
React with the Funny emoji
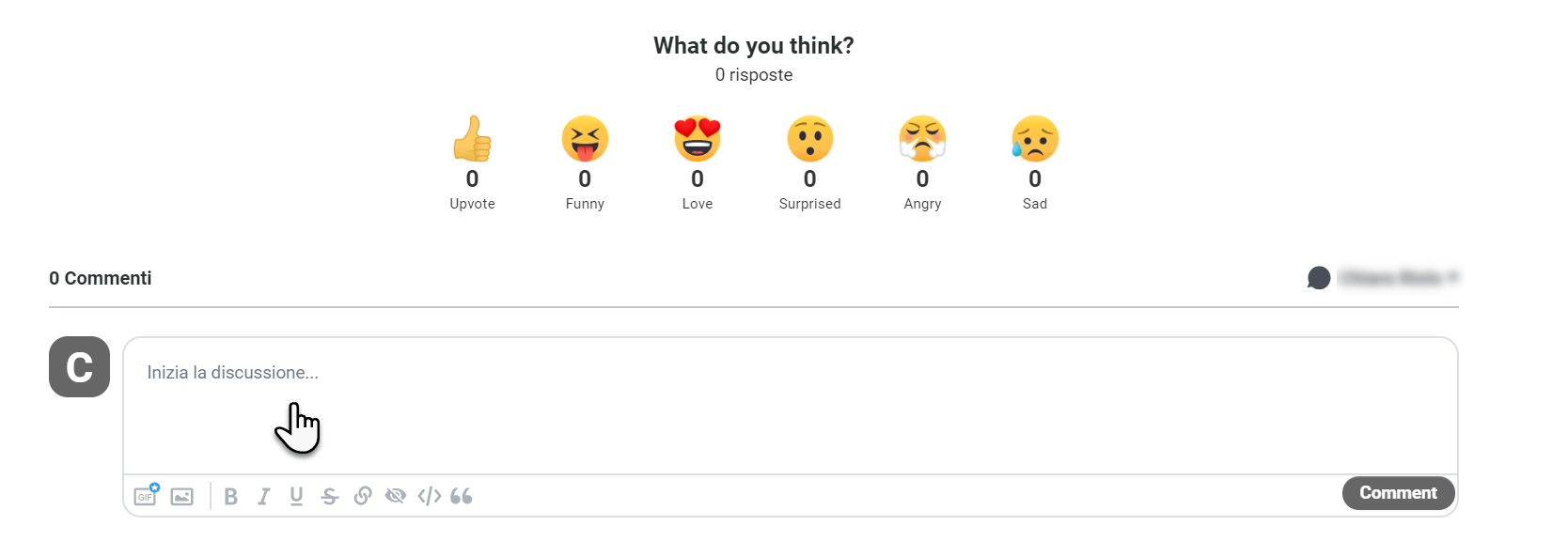click(585, 139)
